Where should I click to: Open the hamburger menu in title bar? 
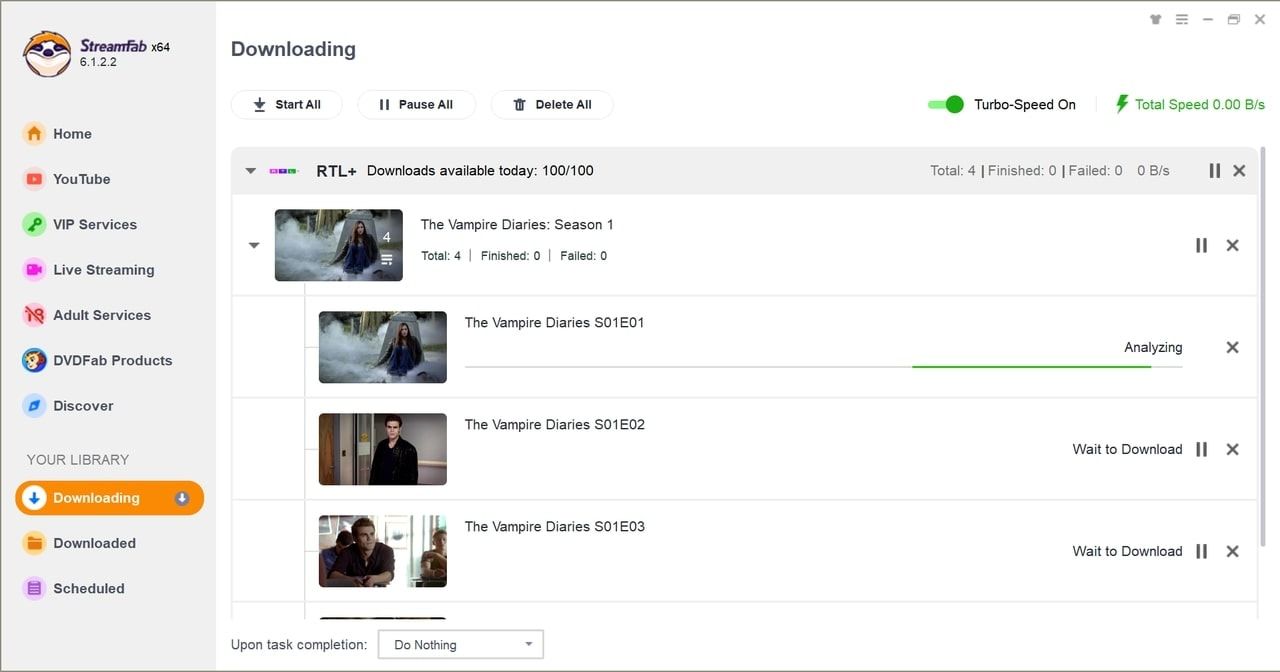tap(1182, 19)
